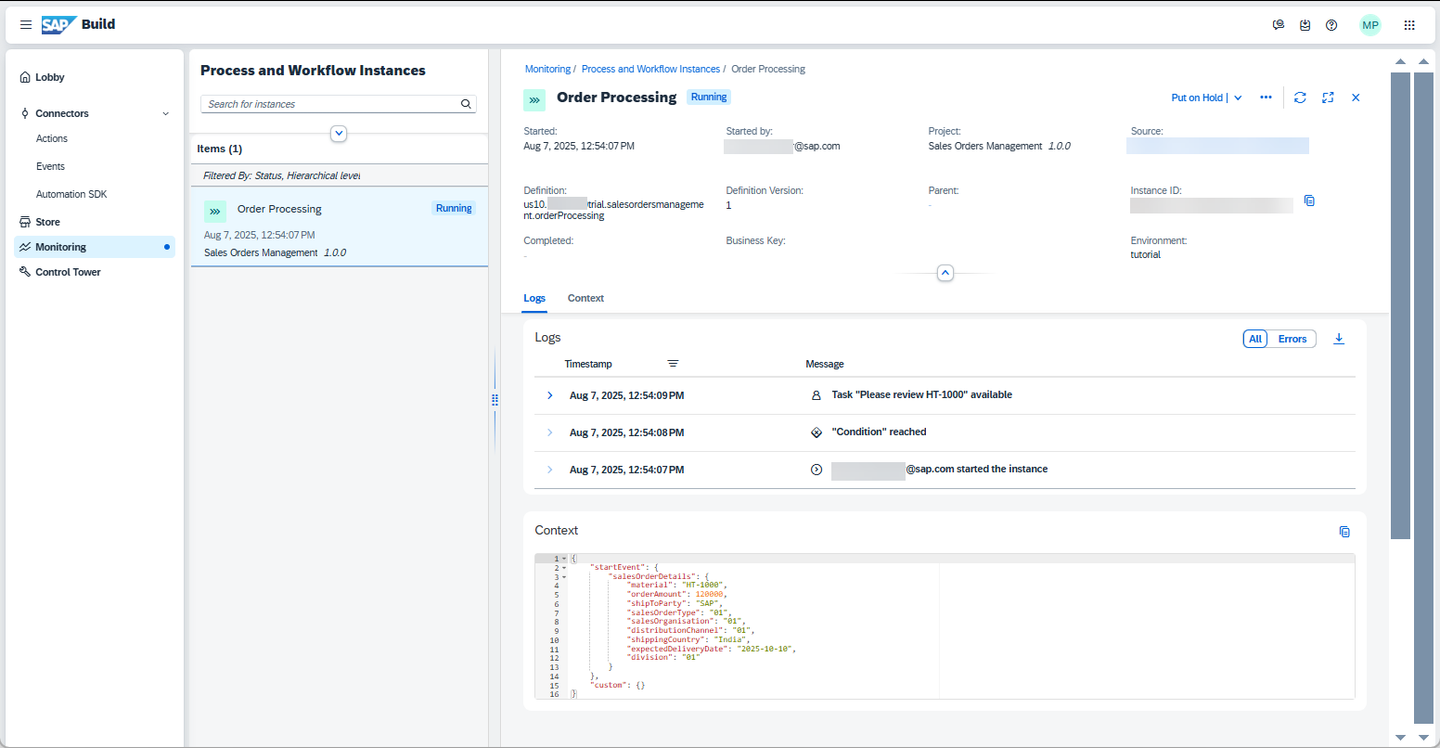The width and height of the screenshot is (1440, 748).
Task: Click the Condition gateway icon in log row
Action: [x=816, y=432]
